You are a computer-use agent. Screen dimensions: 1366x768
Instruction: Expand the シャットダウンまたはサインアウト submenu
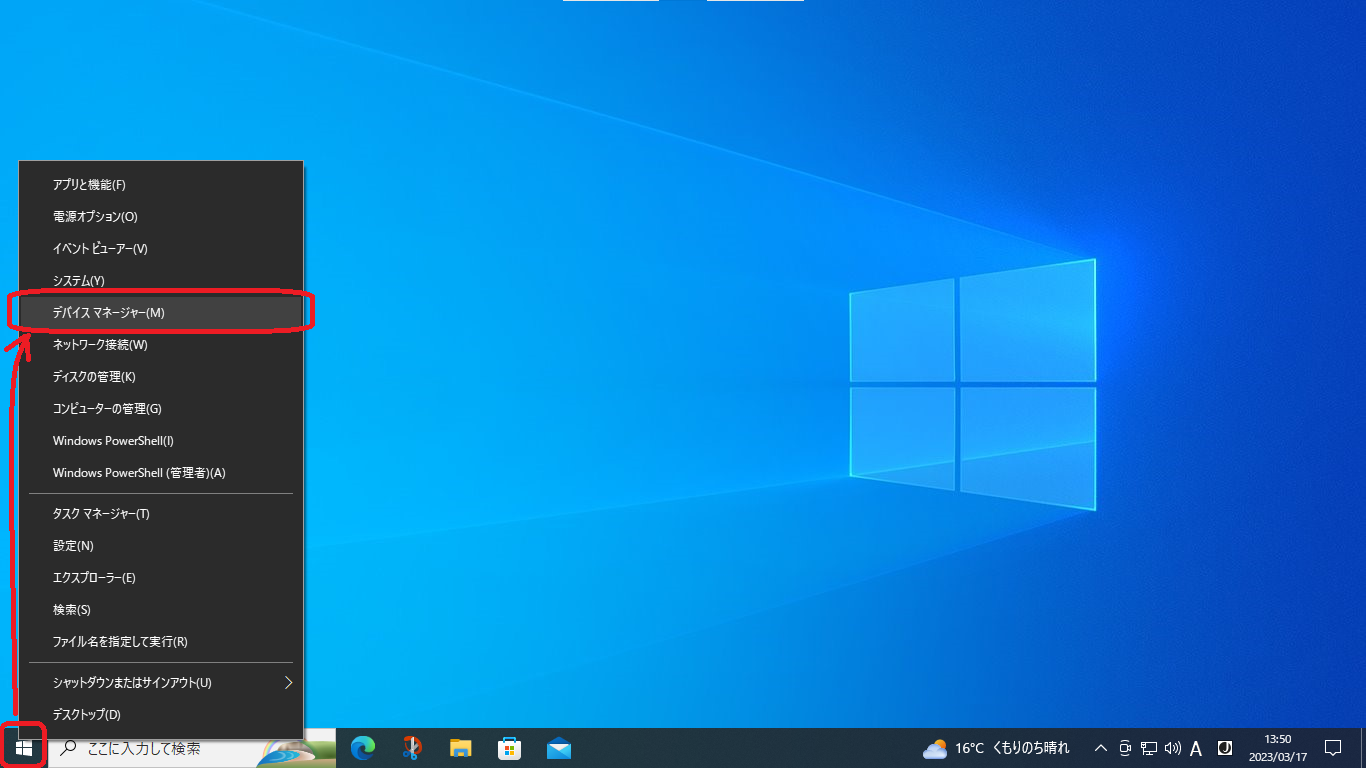160,683
